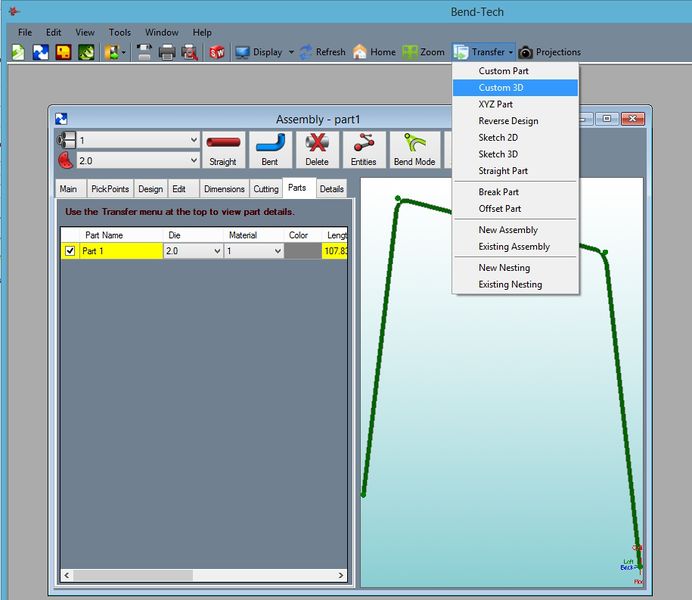Expand the Display dropdown arrow
Image resolution: width=692 pixels, height=600 pixels.
291,52
